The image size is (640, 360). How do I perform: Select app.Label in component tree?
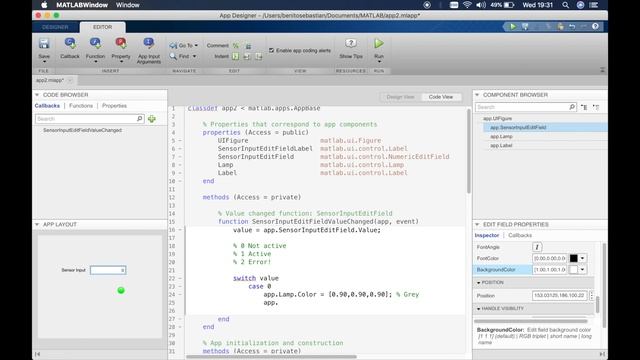[501, 145]
